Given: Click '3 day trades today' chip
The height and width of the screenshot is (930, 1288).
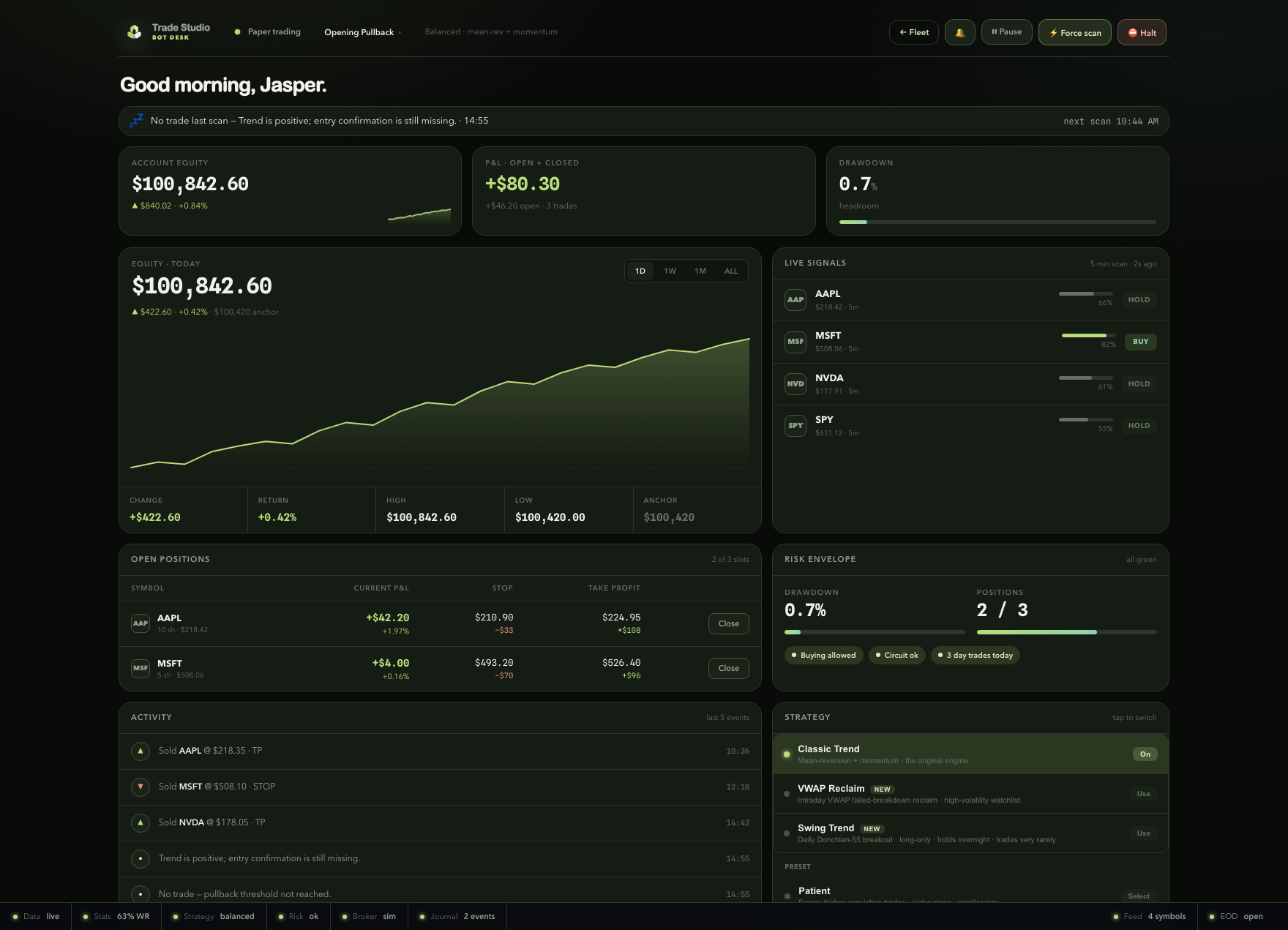Looking at the screenshot, I should pyautogui.click(x=975, y=656).
